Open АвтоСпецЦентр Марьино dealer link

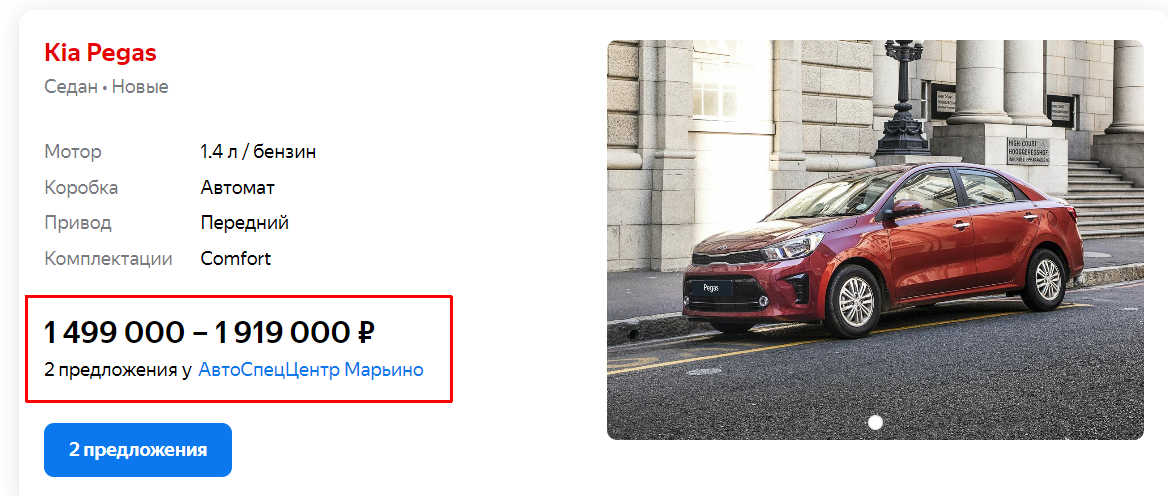[x=311, y=369]
